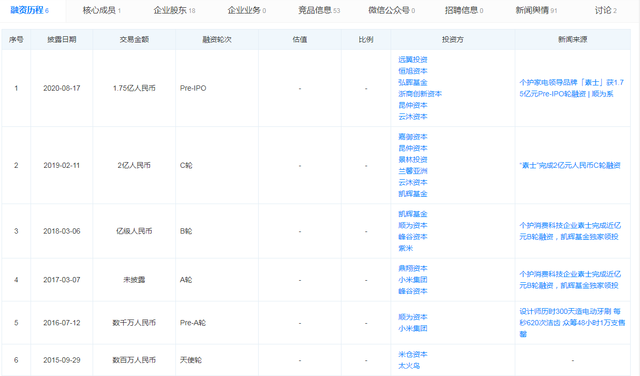Click the 披露日期 column header
Image resolution: width=640 pixels, height=376 pixels.
point(62,40)
